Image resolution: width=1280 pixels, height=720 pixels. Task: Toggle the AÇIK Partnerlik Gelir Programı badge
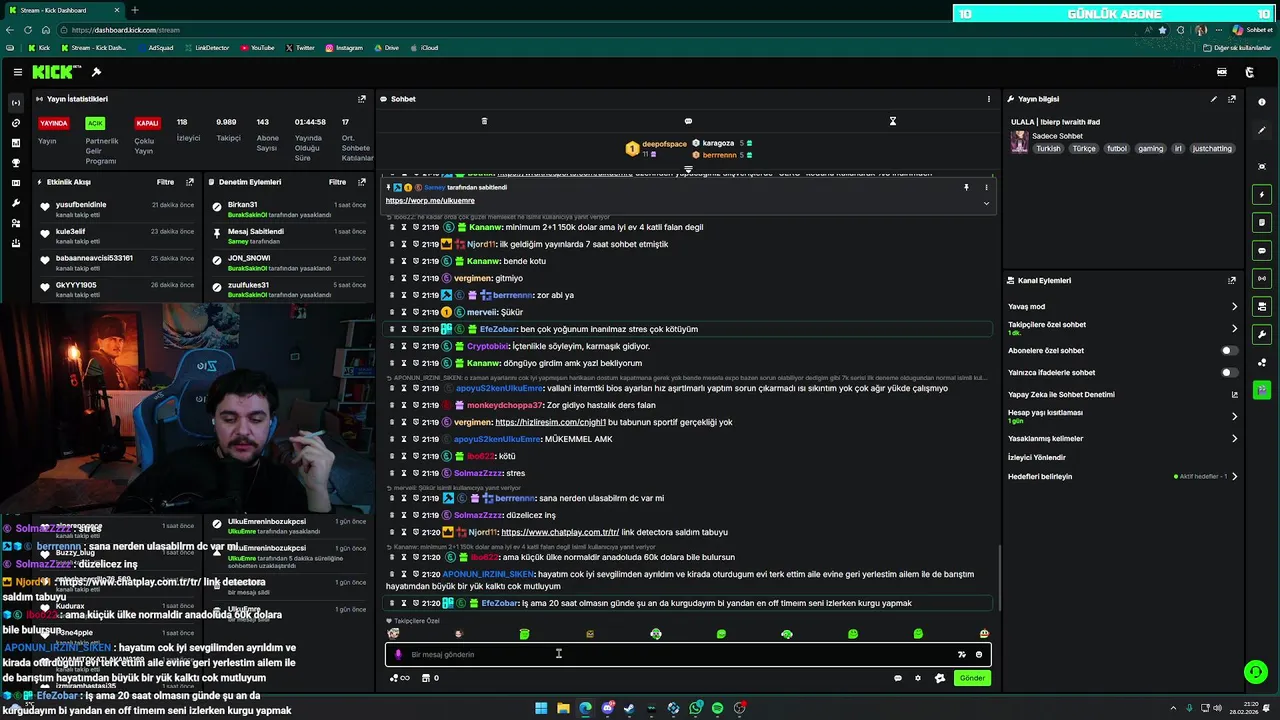point(95,123)
